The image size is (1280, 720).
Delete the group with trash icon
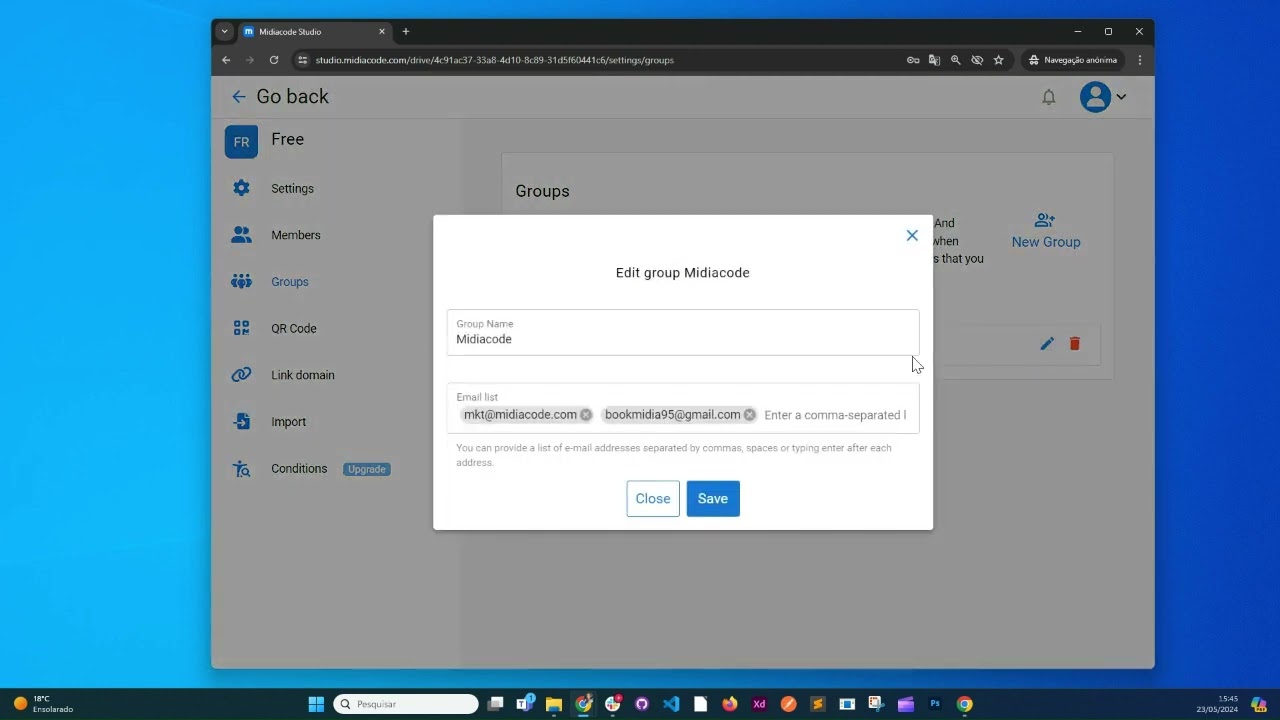tap(1075, 344)
